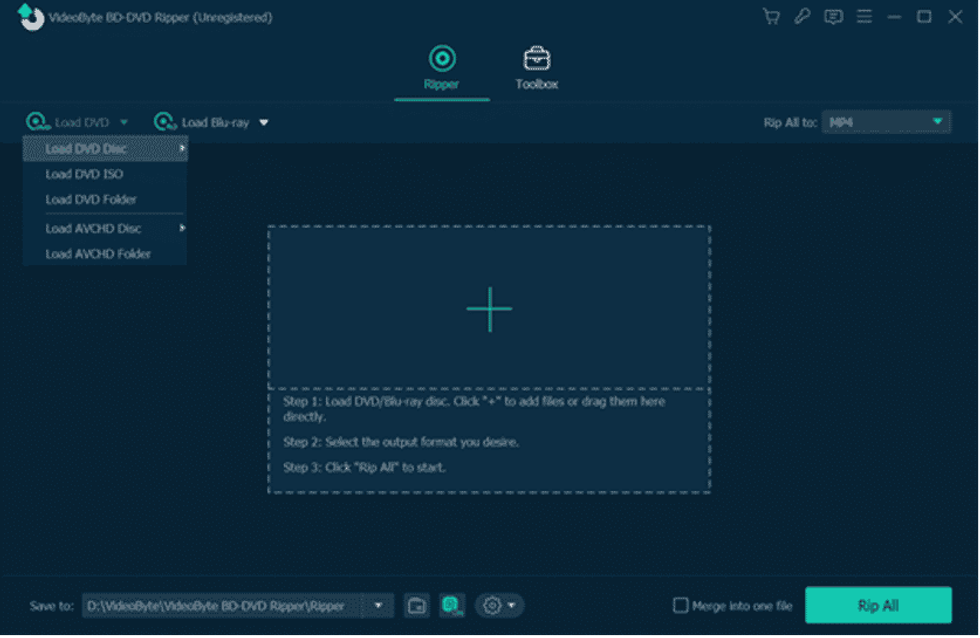Open the hamburger menu icon

(864, 17)
